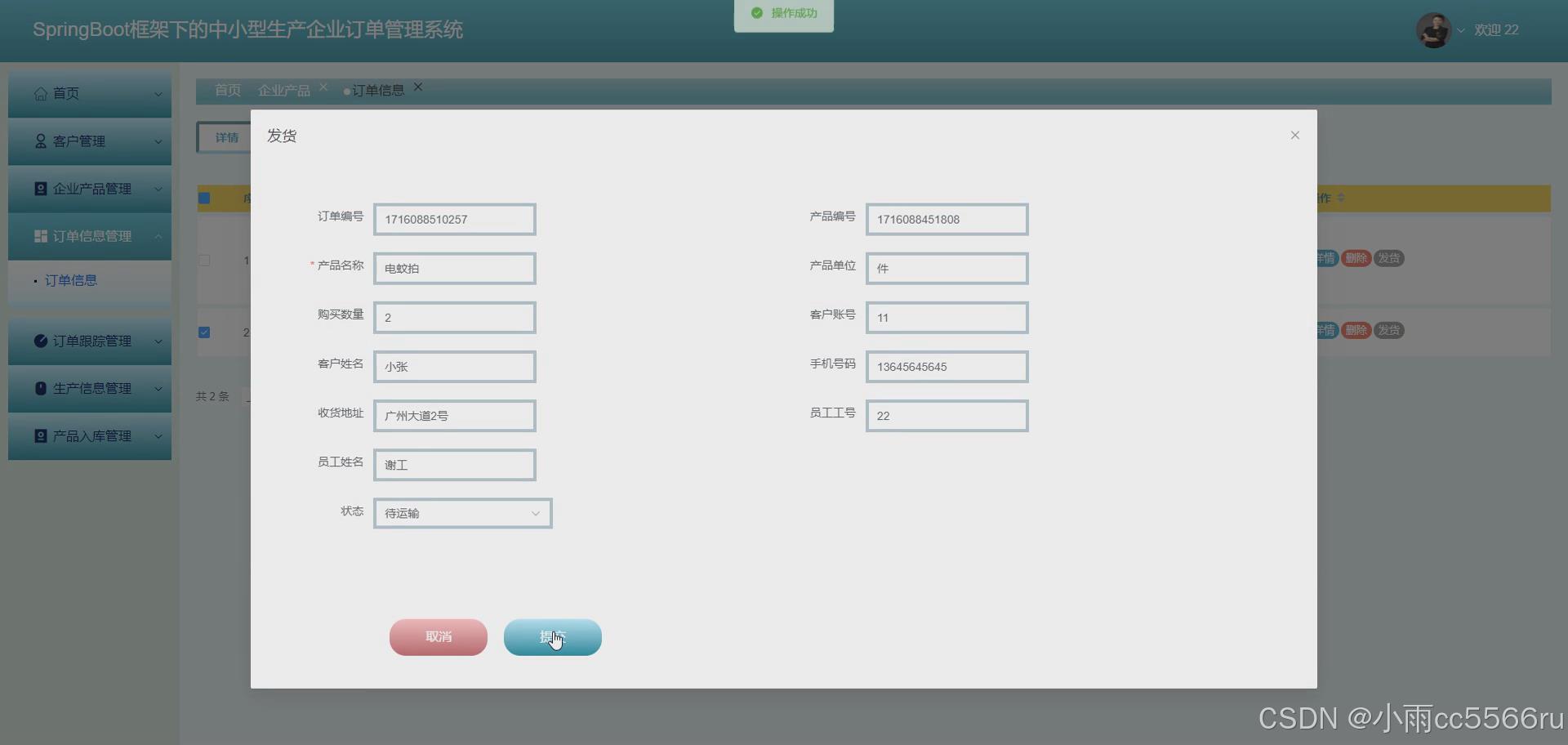Click the success icon in the 操作成功 toast
The image size is (1568, 745).
pyautogui.click(x=757, y=13)
